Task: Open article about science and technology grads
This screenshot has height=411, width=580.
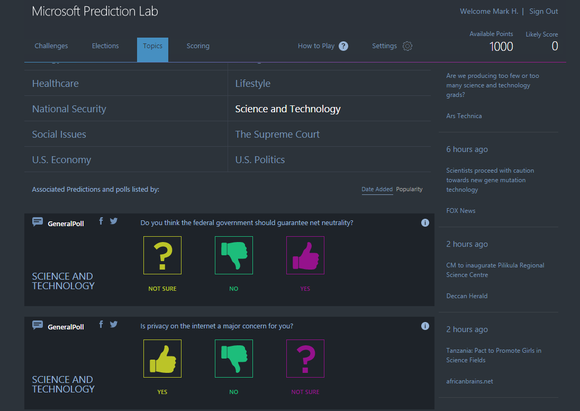Action: [x=492, y=85]
